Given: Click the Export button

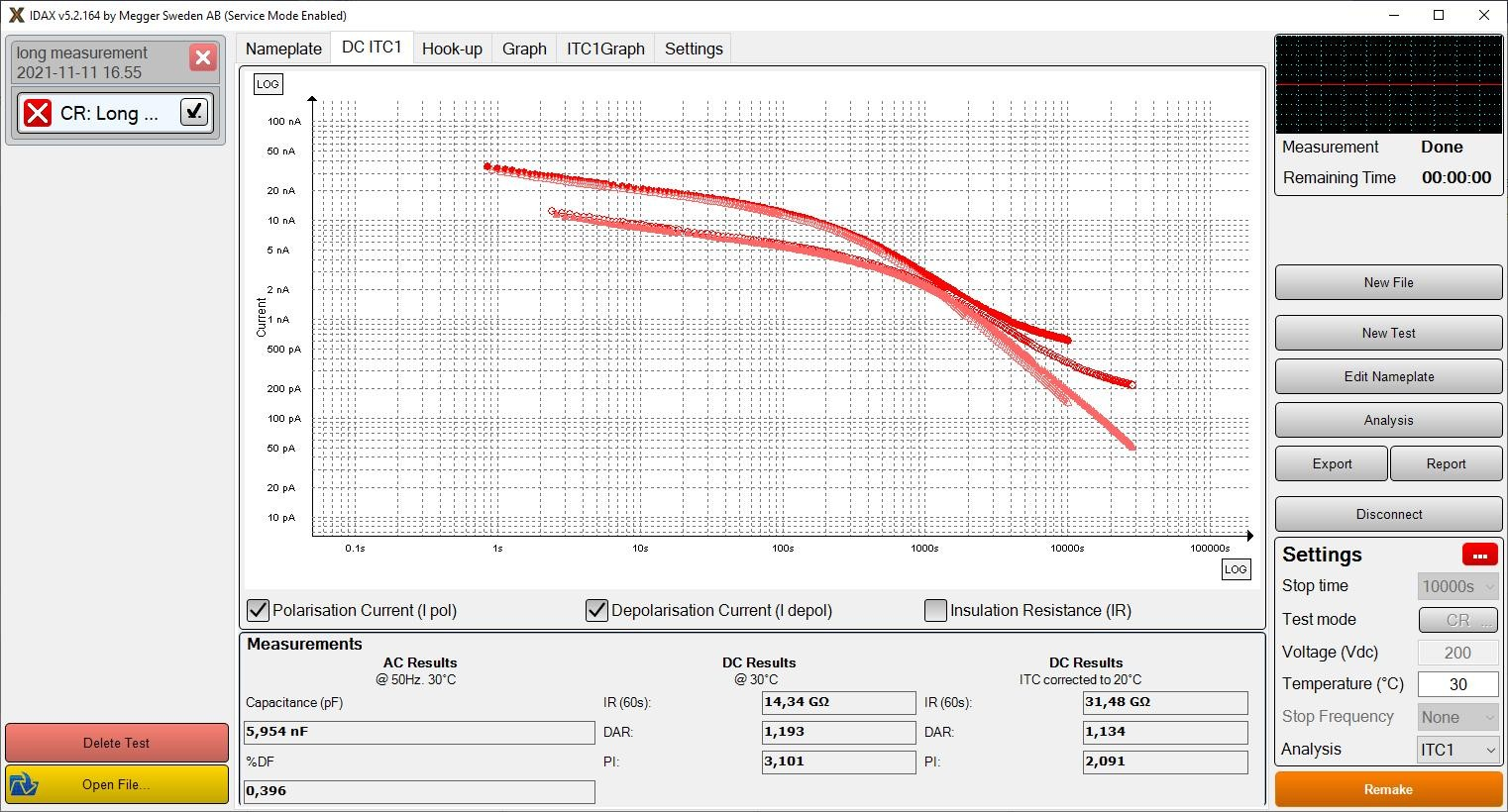Looking at the screenshot, I should (x=1331, y=463).
